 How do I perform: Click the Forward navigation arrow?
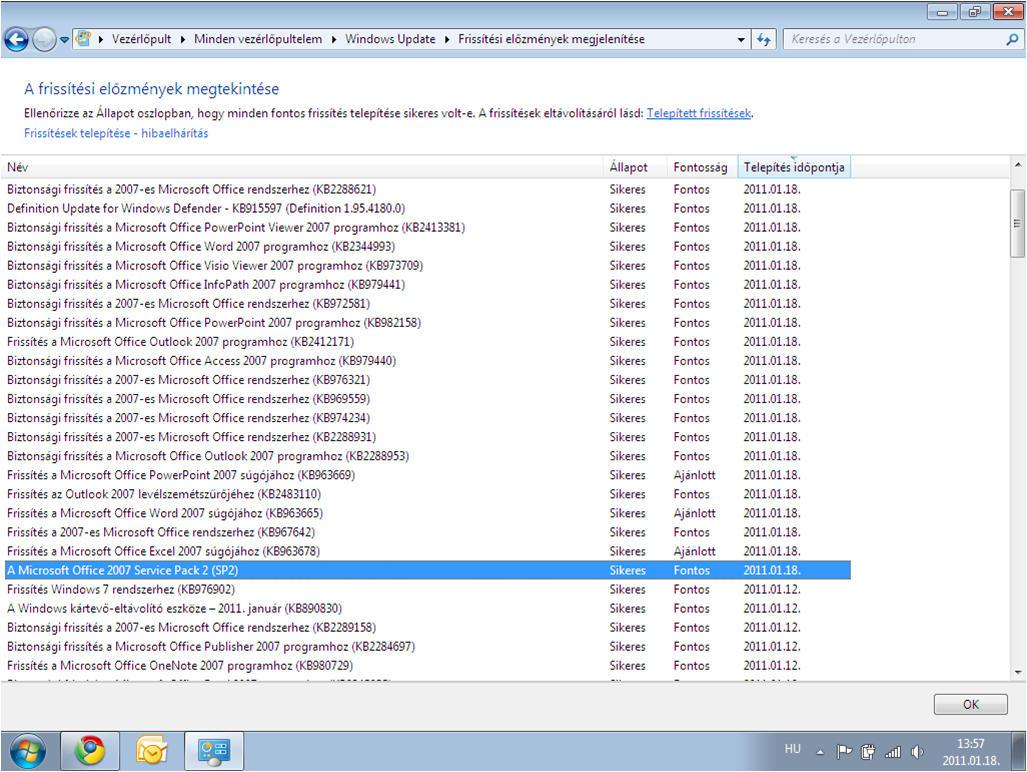(44, 40)
